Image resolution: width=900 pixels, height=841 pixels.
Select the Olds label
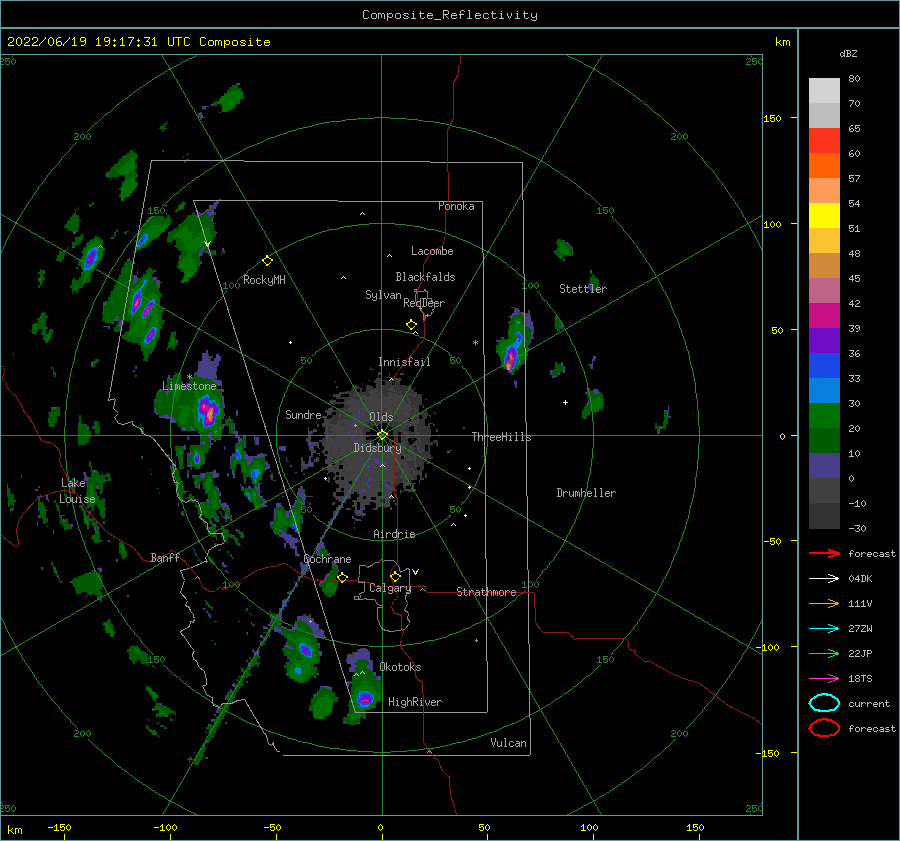[x=381, y=417]
